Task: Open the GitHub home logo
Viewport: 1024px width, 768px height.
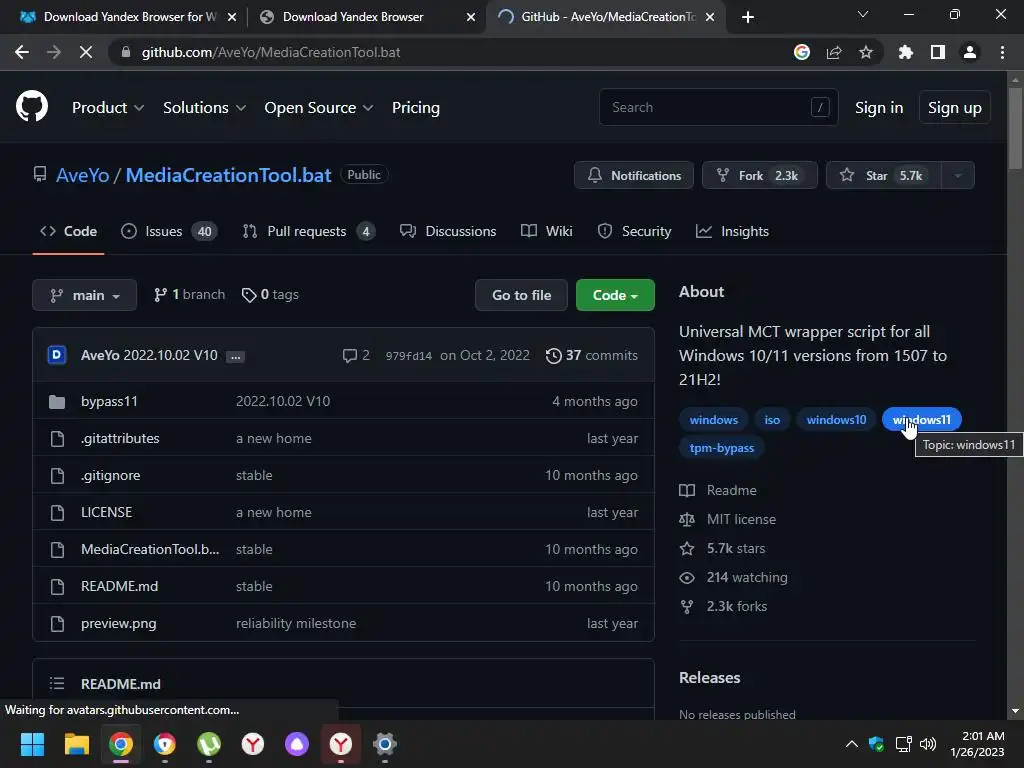Action: pyautogui.click(x=31, y=106)
